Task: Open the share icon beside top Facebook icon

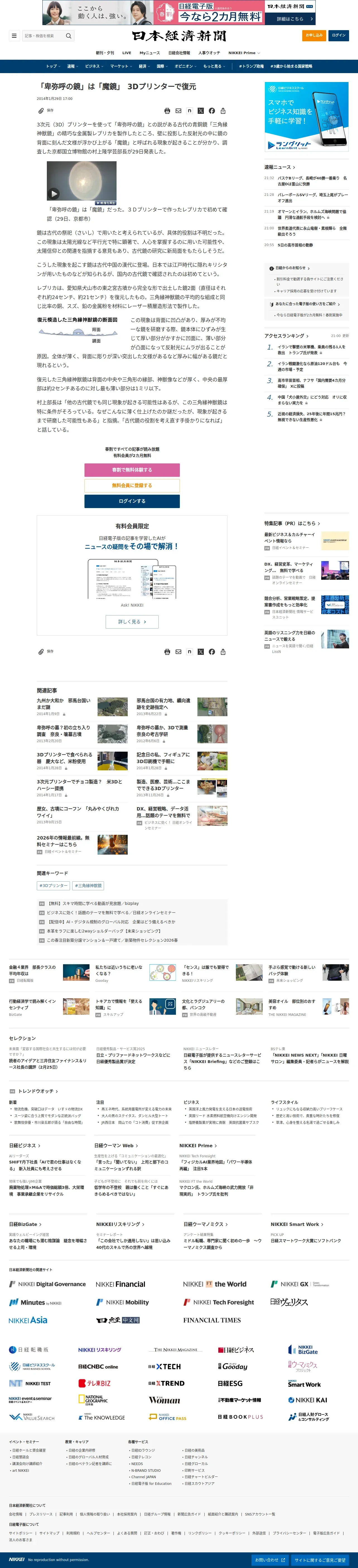Action: (x=223, y=111)
